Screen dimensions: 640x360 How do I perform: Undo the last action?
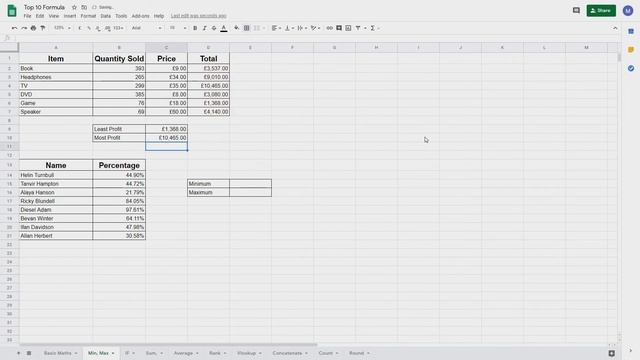15,28
